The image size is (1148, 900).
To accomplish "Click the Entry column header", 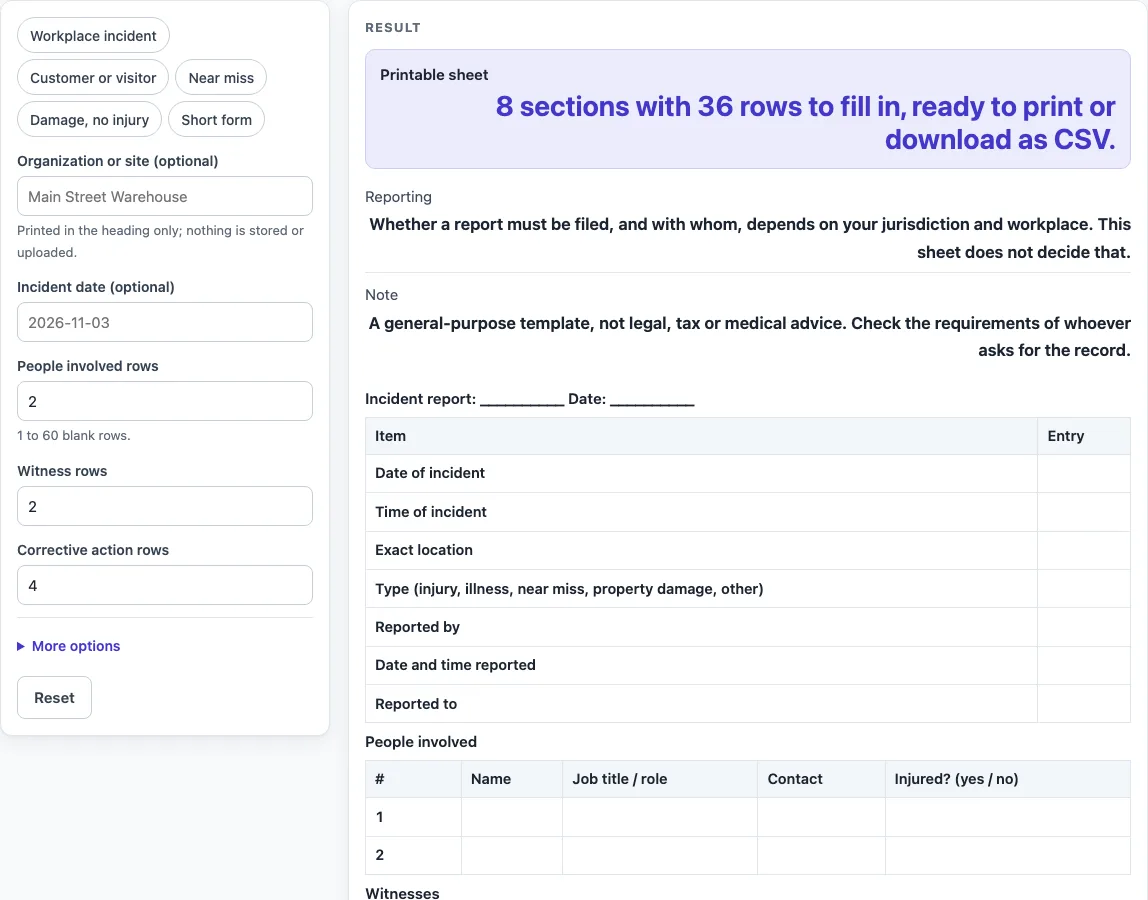I will point(1084,436).
